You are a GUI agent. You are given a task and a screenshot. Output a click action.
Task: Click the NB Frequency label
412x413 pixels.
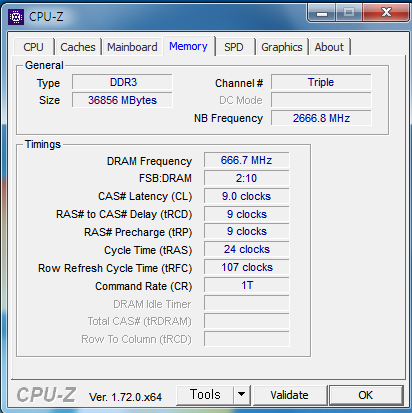click(228, 118)
